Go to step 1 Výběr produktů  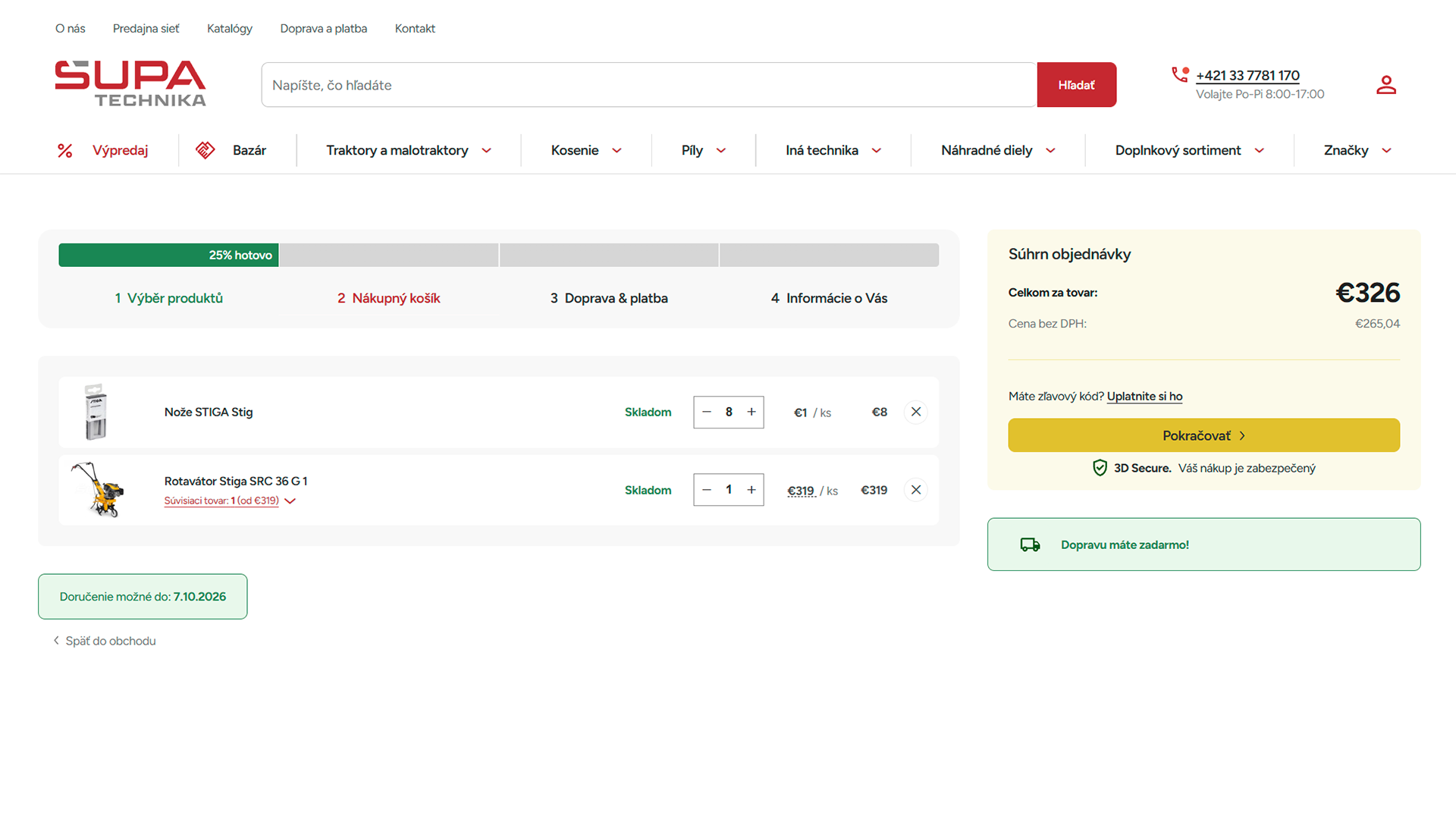tap(169, 298)
